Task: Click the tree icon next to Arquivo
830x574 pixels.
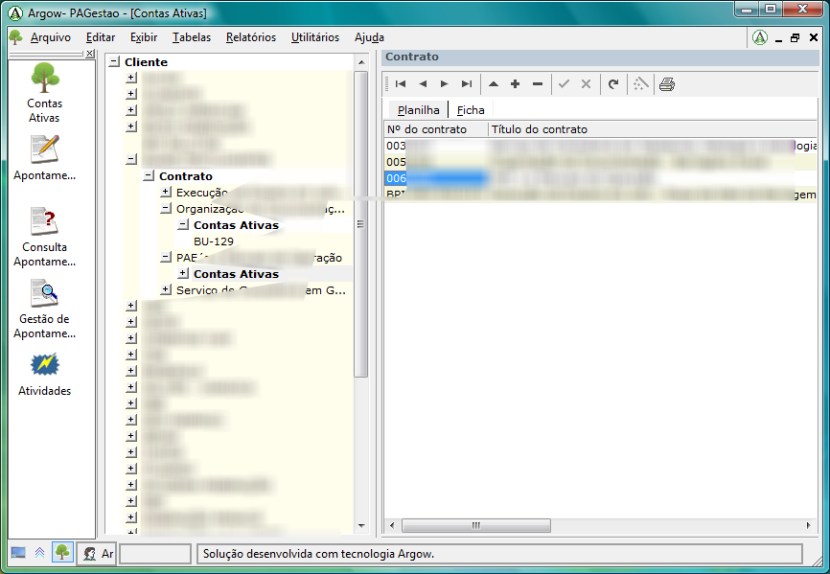Action: pos(16,37)
